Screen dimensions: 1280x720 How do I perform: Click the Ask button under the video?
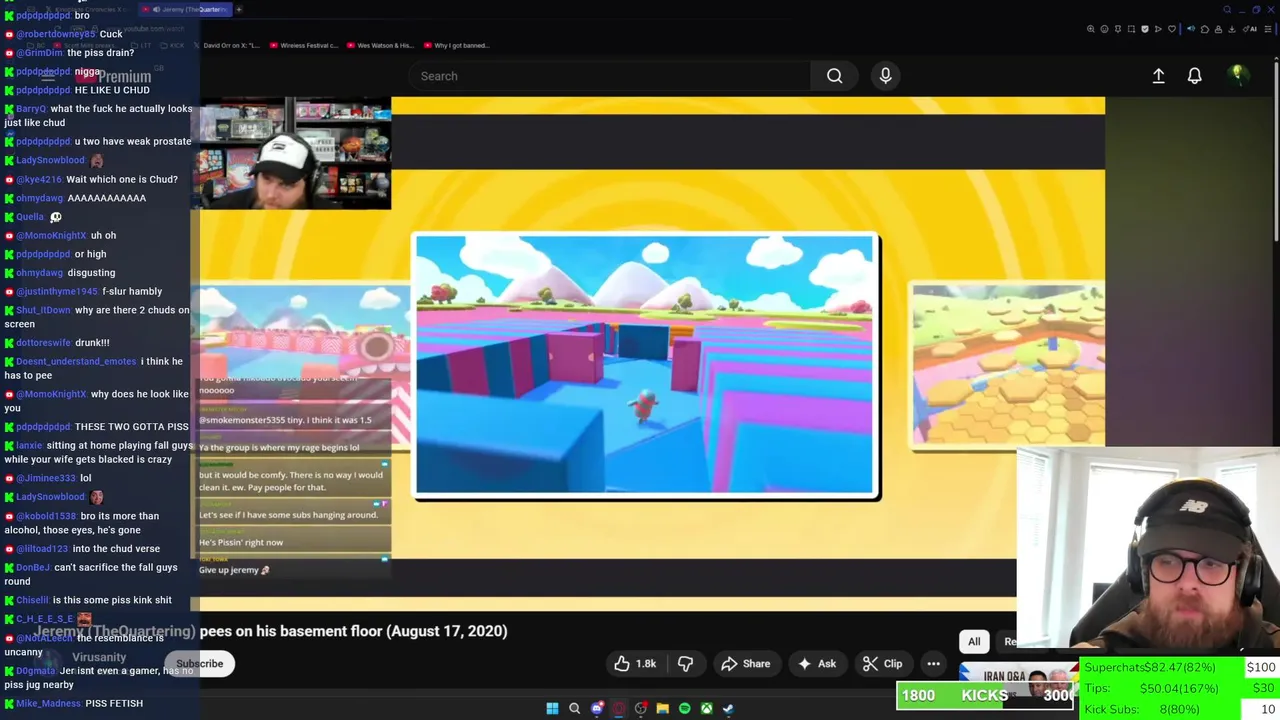pyautogui.click(x=816, y=663)
